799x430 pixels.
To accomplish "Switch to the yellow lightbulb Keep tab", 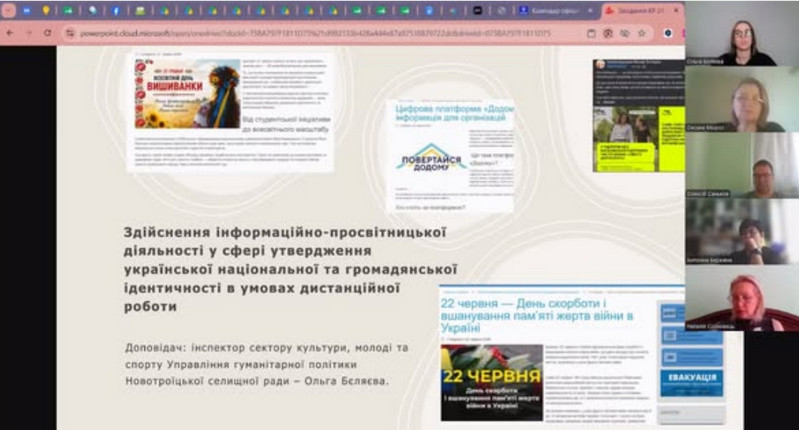I will (x=46, y=10).
